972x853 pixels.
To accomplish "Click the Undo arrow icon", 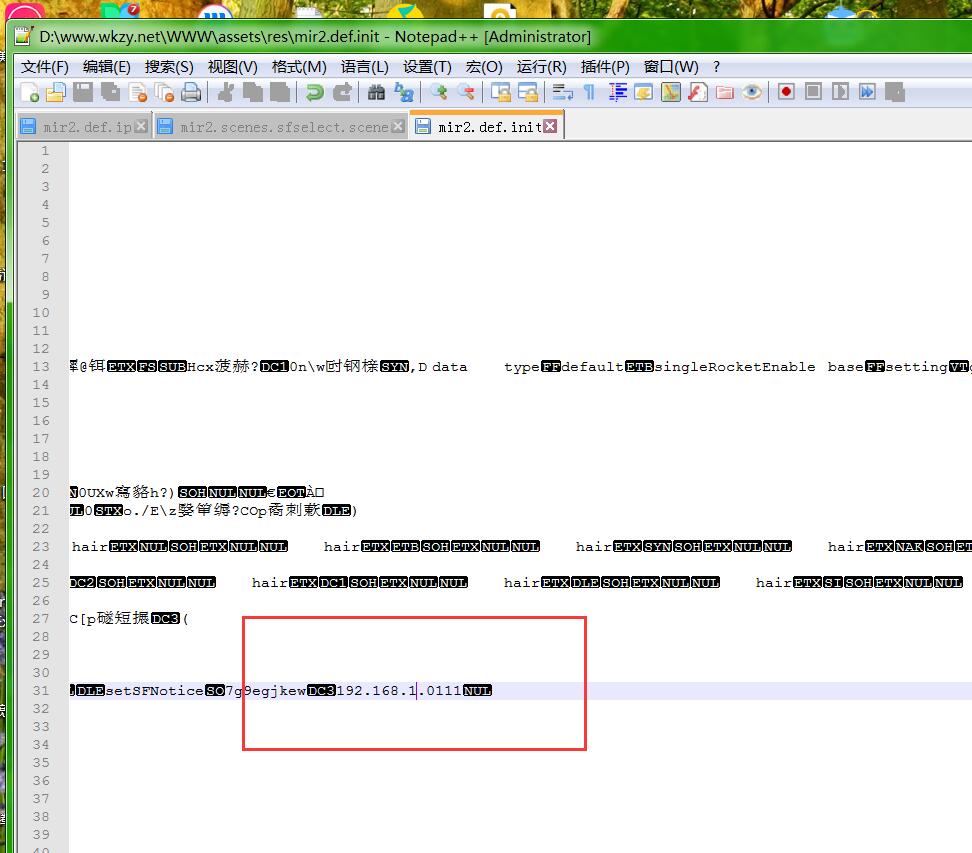I will pyautogui.click(x=315, y=93).
